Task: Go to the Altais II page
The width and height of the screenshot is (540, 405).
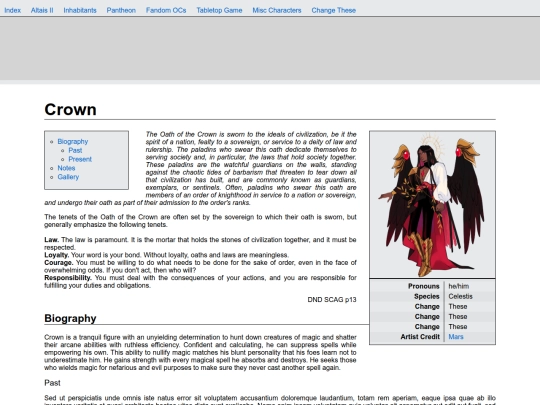Action: (x=42, y=10)
